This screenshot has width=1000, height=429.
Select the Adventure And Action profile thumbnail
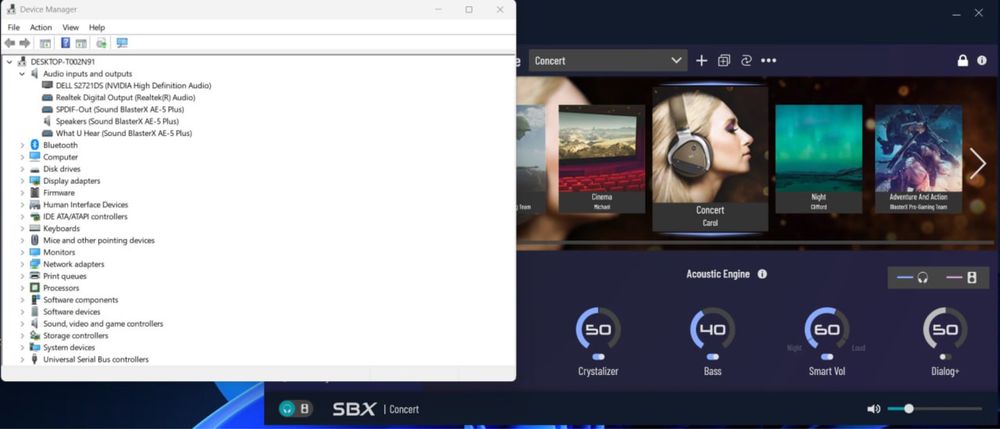click(x=918, y=159)
